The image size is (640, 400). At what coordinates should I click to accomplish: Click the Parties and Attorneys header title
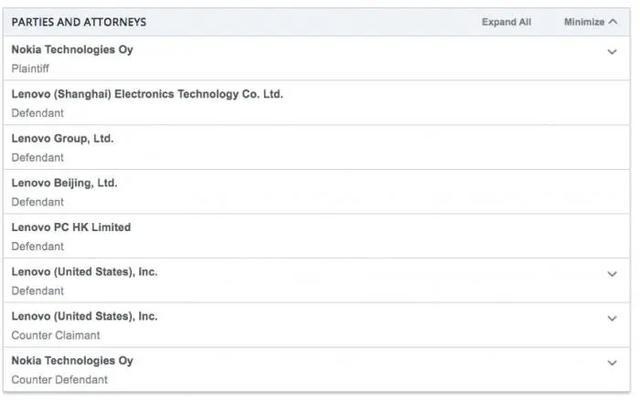pyautogui.click(x=79, y=22)
